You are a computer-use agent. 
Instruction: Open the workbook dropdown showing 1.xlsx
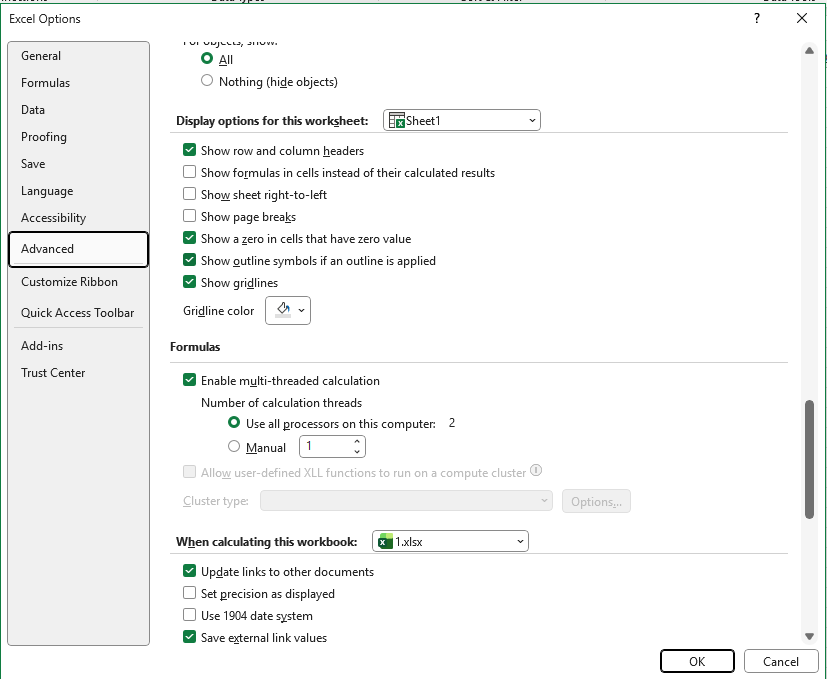(520, 541)
